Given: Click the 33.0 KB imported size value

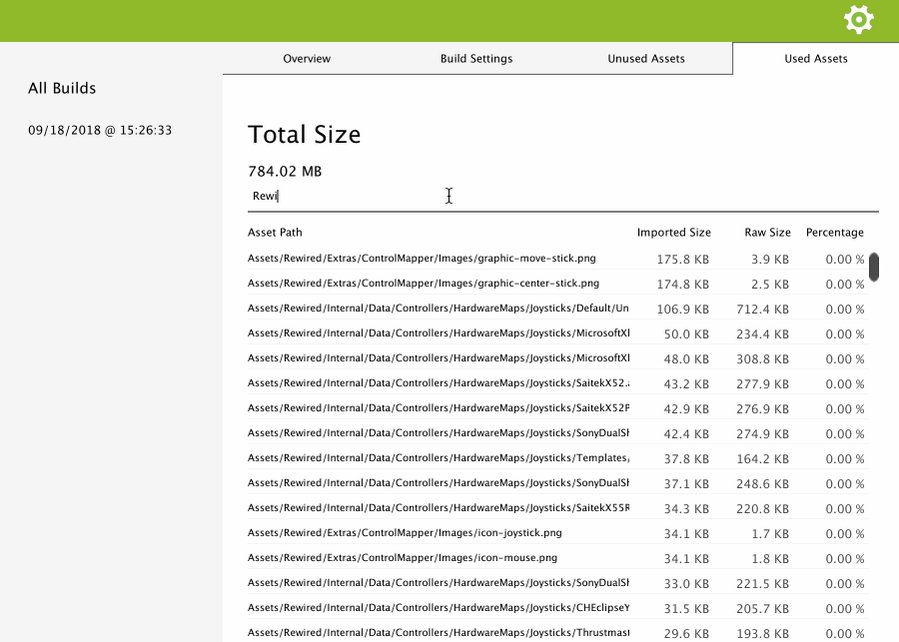Looking at the screenshot, I should [x=686, y=584].
